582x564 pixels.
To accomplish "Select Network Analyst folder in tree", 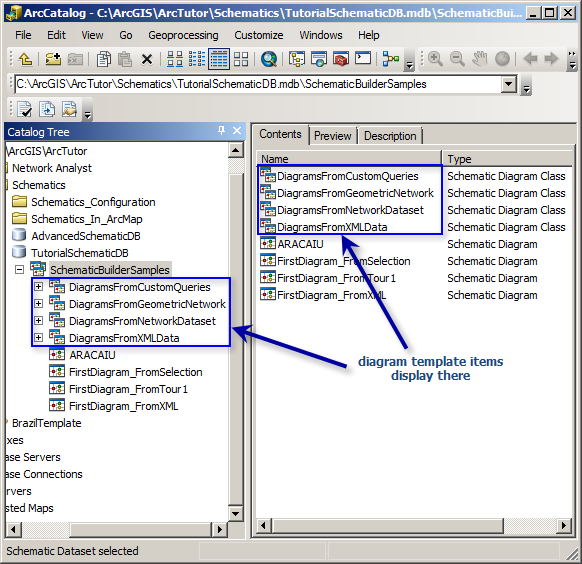I will (x=52, y=168).
